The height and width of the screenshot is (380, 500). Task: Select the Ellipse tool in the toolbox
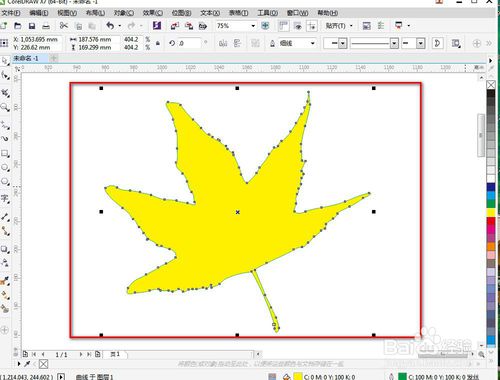(x=5, y=167)
